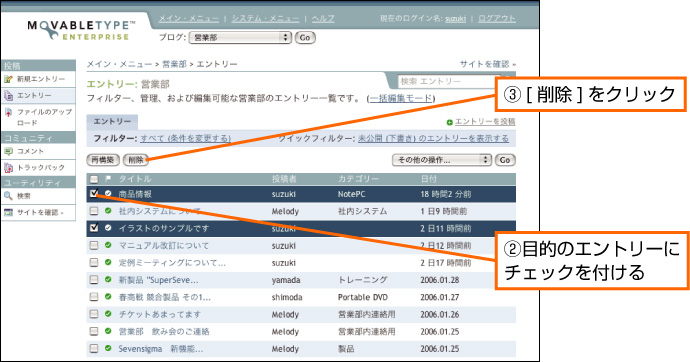
Task: Check the 営業部 飲み会のご連絡 entry checkbox
Action: tap(94, 331)
